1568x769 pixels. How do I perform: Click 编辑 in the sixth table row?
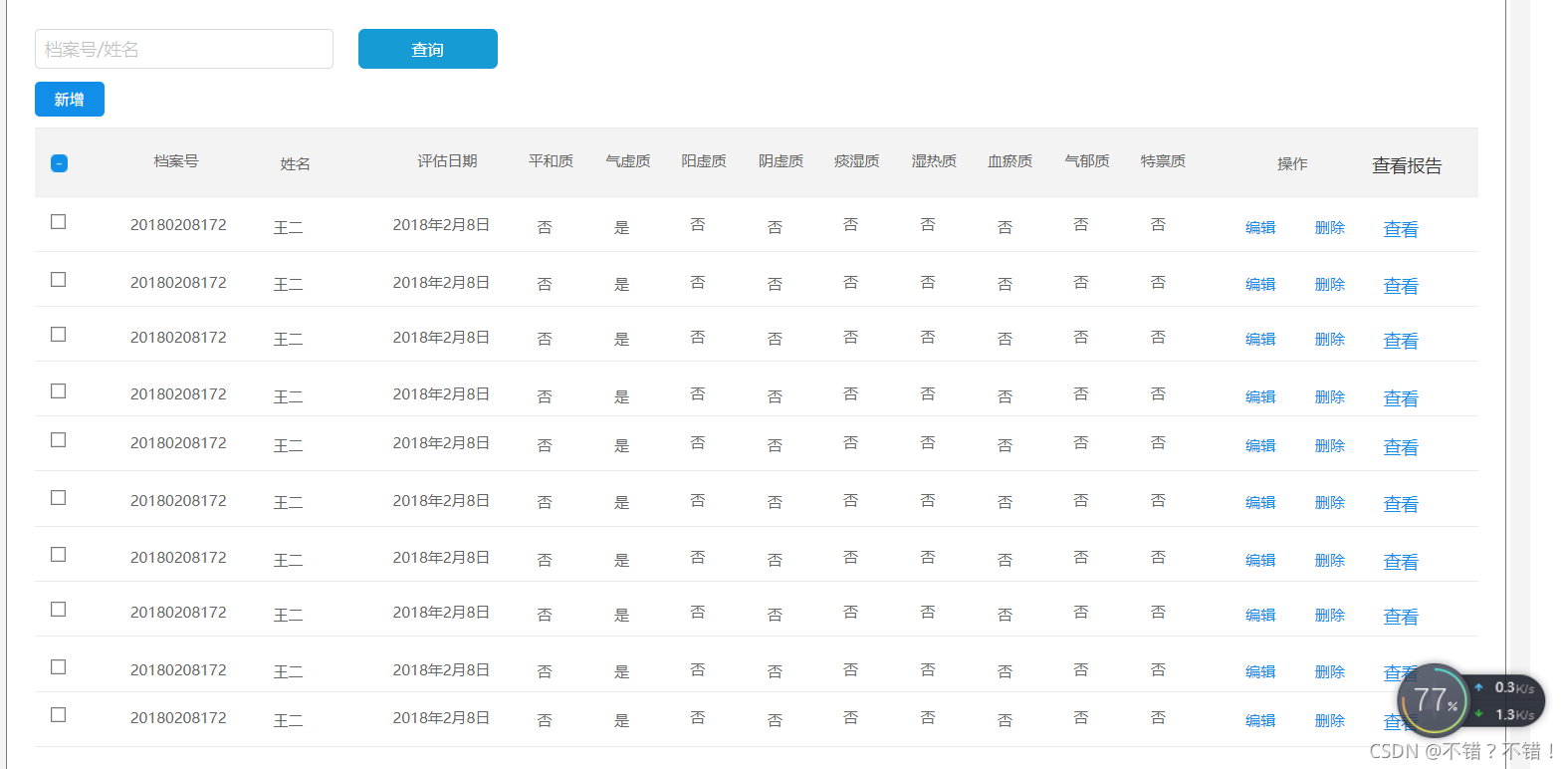tap(1260, 502)
